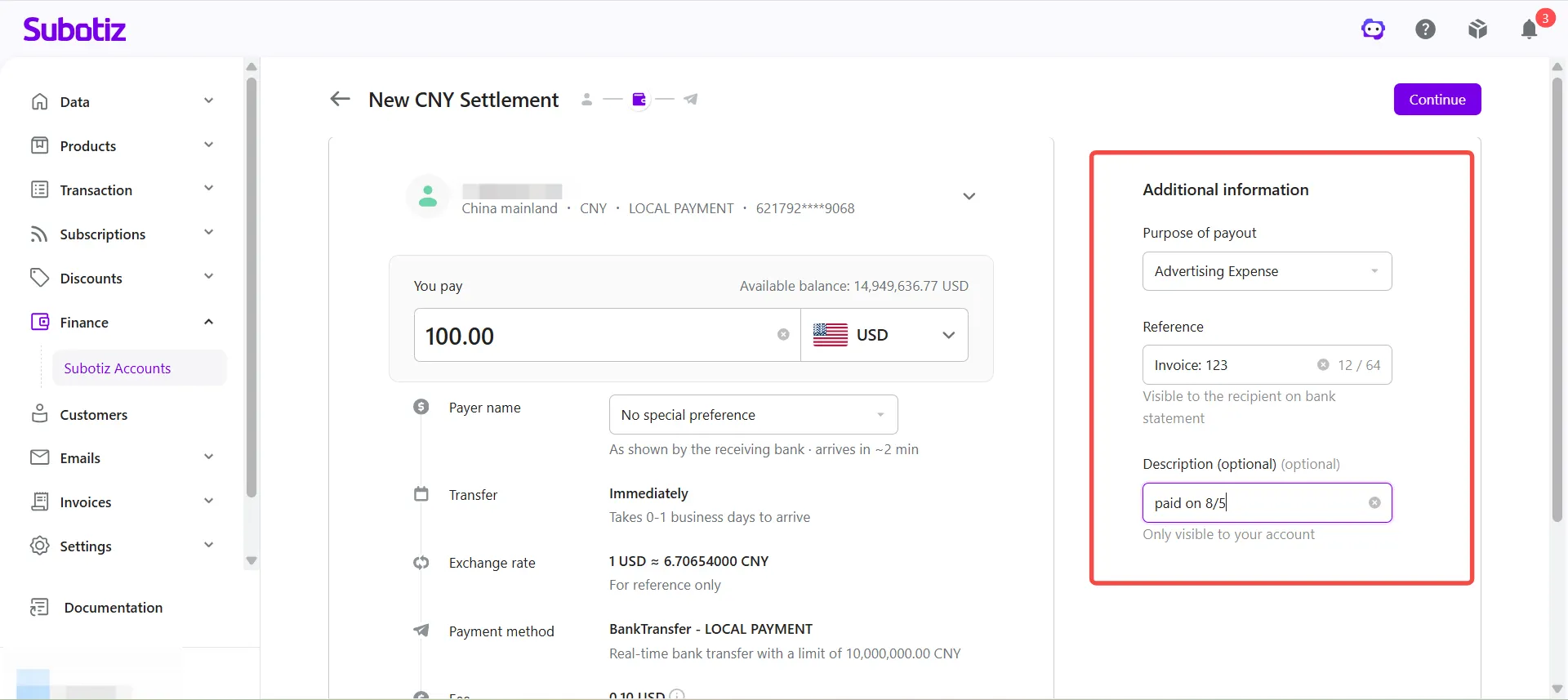The width and height of the screenshot is (1568, 700).
Task: Click the Documentation book icon
Action: point(39,607)
